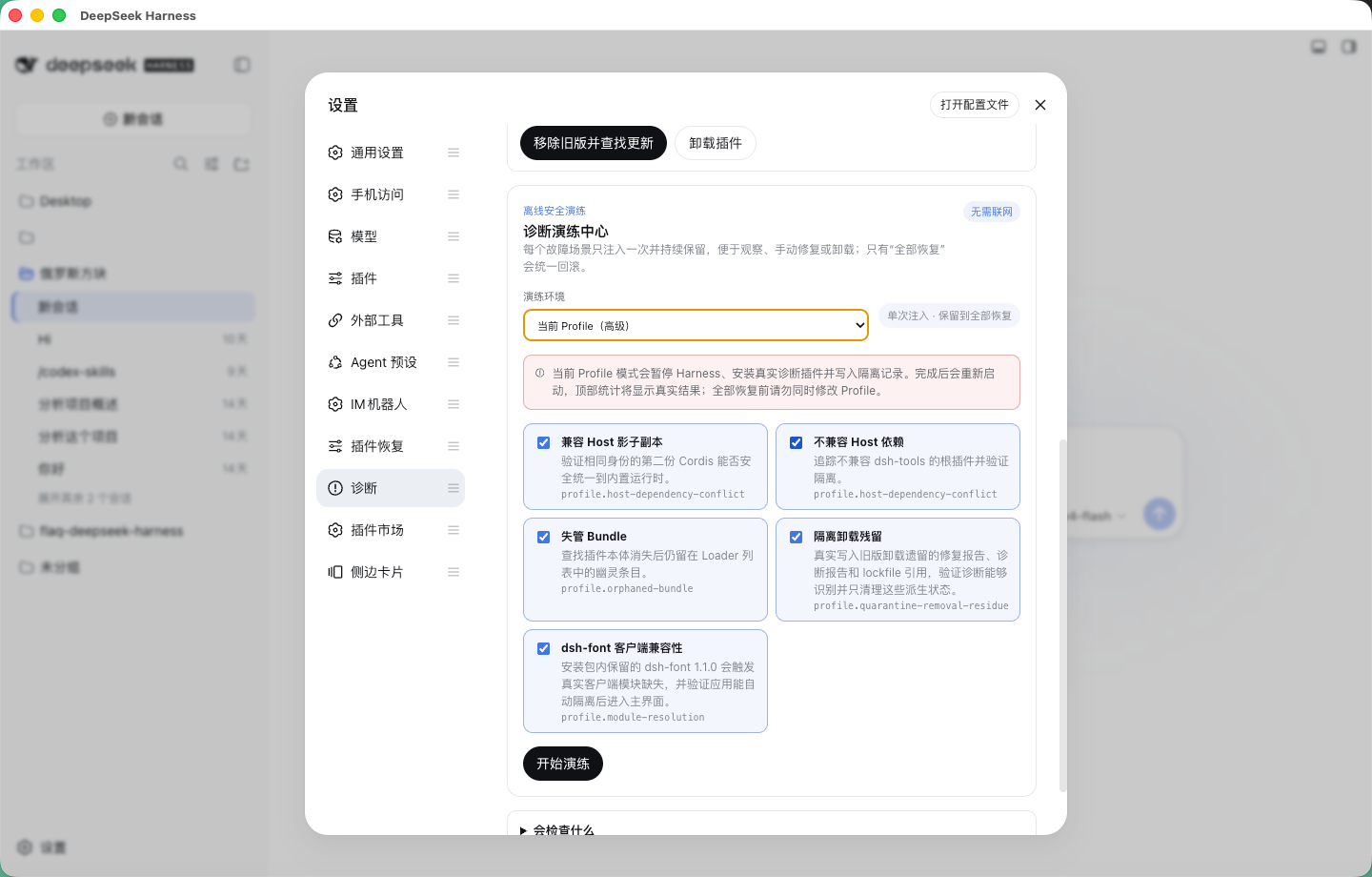Click the reorder handle beside 插件恢复

[x=454, y=446]
